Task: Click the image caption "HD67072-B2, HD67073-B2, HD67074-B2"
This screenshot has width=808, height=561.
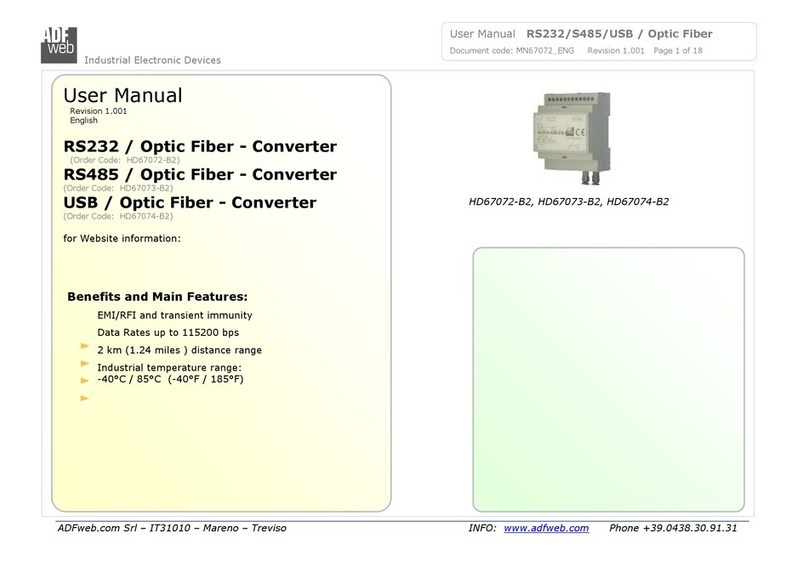Action: click(x=568, y=202)
